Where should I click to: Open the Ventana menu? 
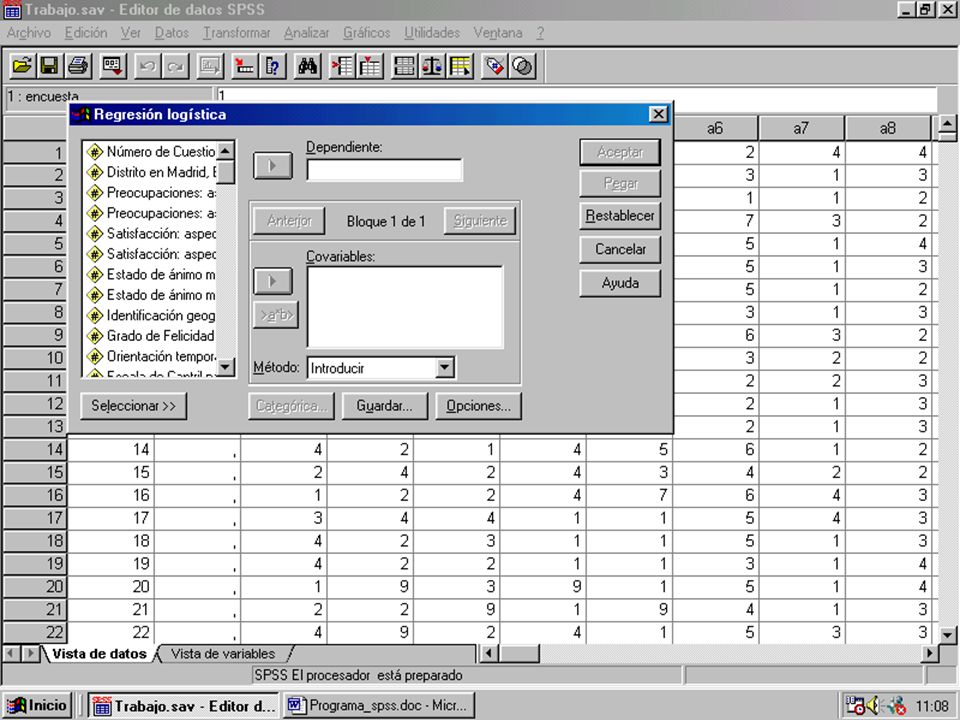(x=498, y=33)
